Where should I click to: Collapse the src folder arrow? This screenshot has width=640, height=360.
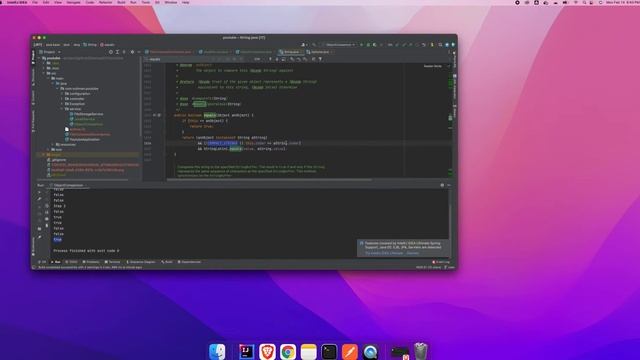click(44, 73)
